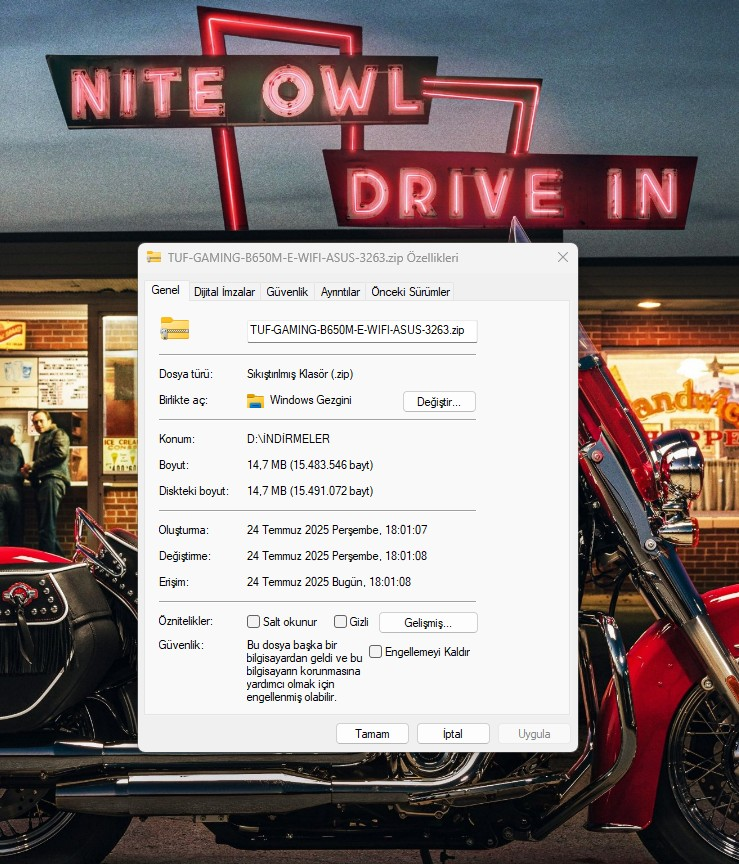The width and height of the screenshot is (739, 864).
Task: Switch to the Ayrıntılar tab
Action: [340, 292]
